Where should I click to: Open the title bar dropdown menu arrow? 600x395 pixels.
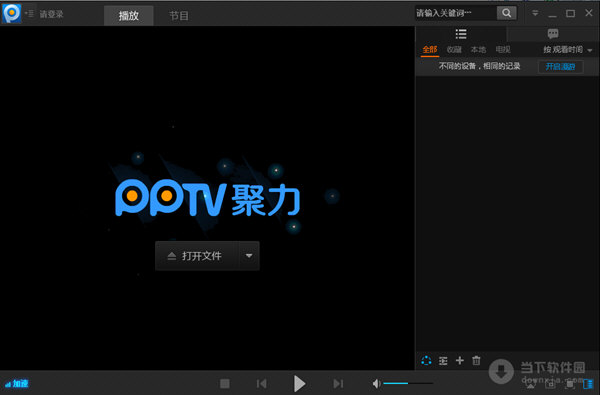[535, 13]
